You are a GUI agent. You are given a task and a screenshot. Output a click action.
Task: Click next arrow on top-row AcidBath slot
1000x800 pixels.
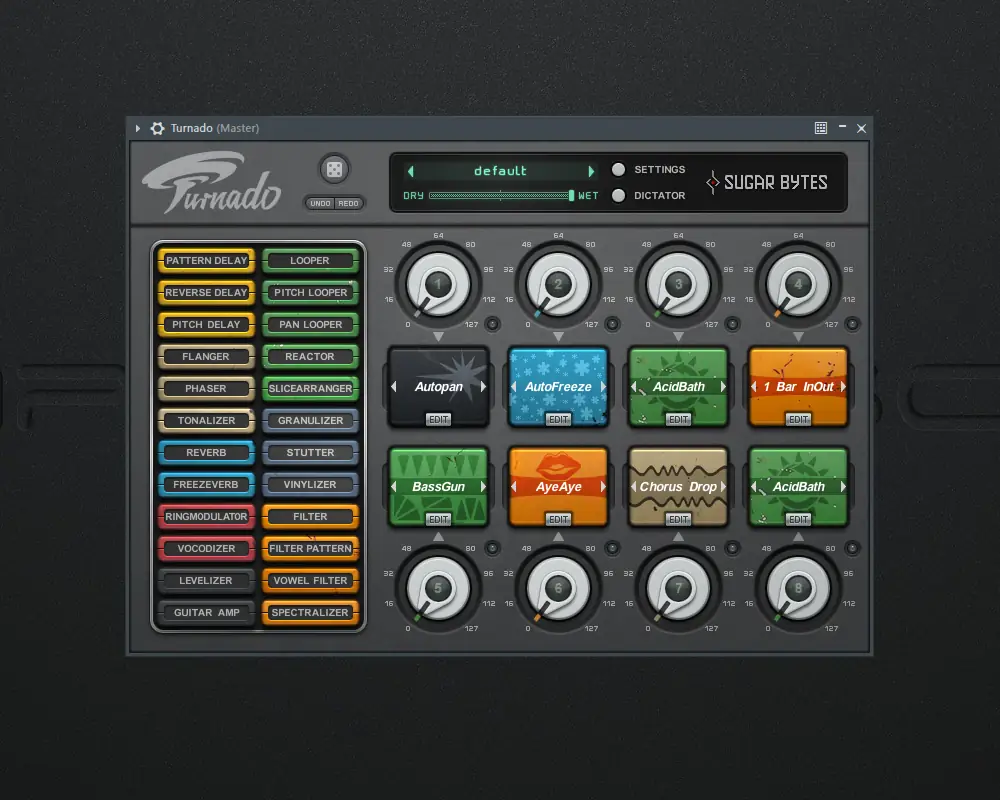pos(723,387)
